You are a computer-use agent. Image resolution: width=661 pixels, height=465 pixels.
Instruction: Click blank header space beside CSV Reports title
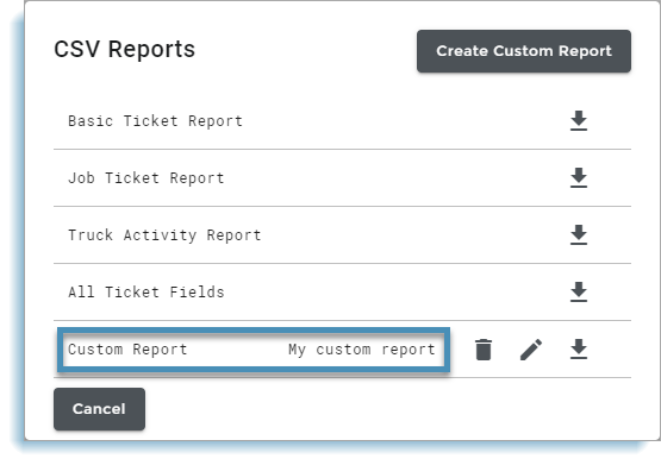306,49
